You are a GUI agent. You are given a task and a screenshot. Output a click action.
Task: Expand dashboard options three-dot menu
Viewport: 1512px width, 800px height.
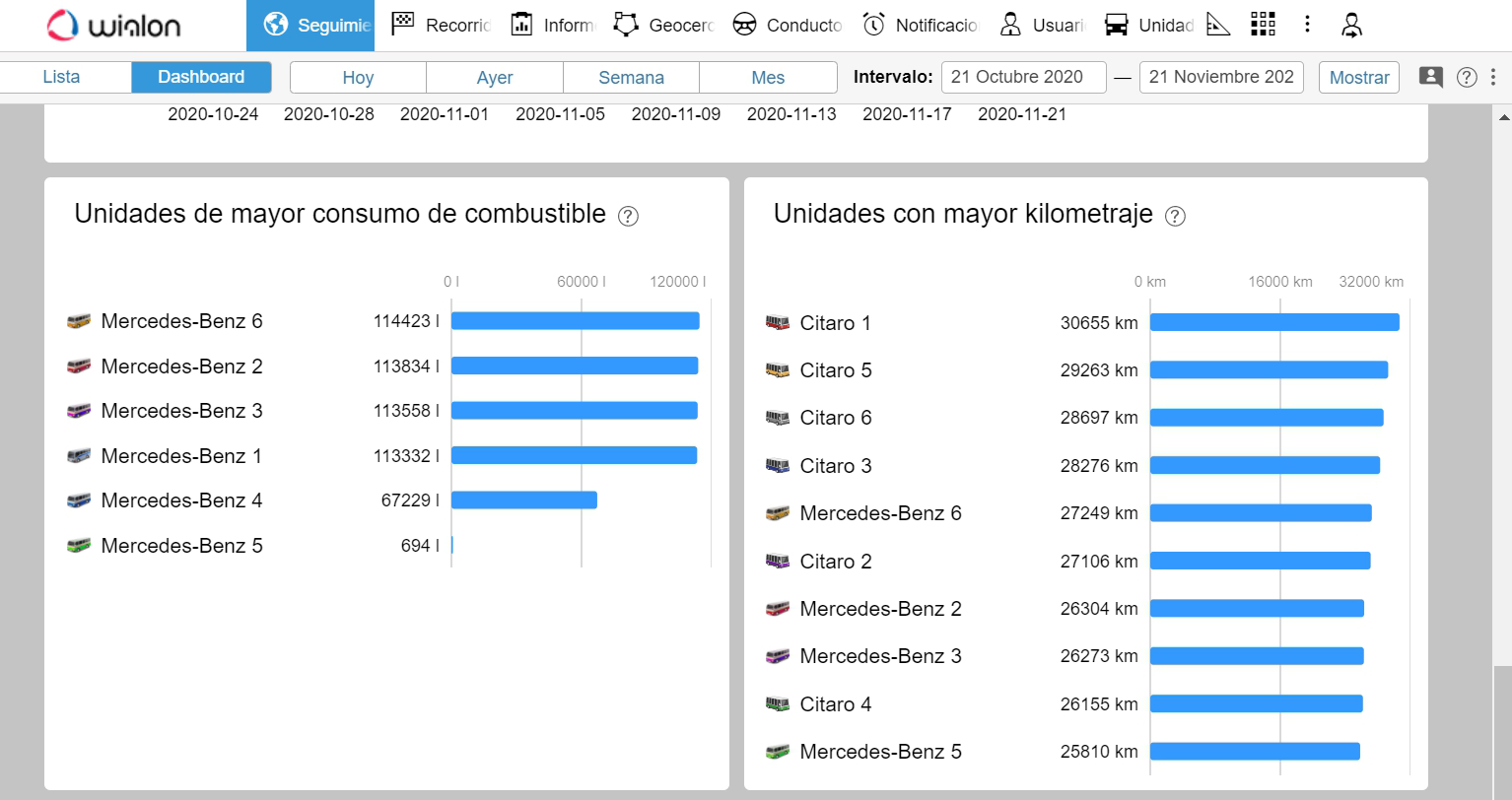1493,77
